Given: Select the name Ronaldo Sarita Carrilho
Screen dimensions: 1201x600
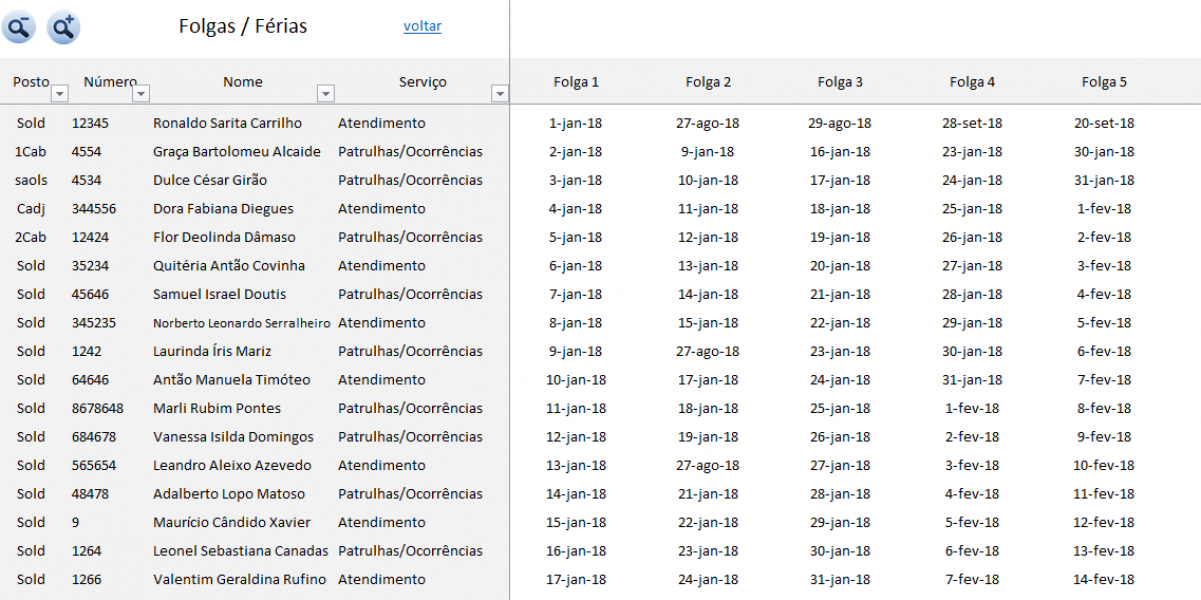Looking at the screenshot, I should pyautogui.click(x=227, y=123).
